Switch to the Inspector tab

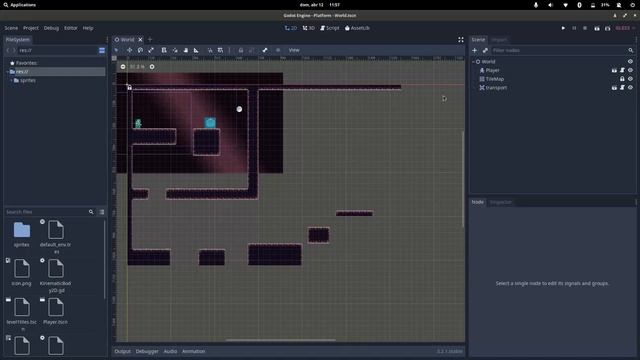(500, 202)
